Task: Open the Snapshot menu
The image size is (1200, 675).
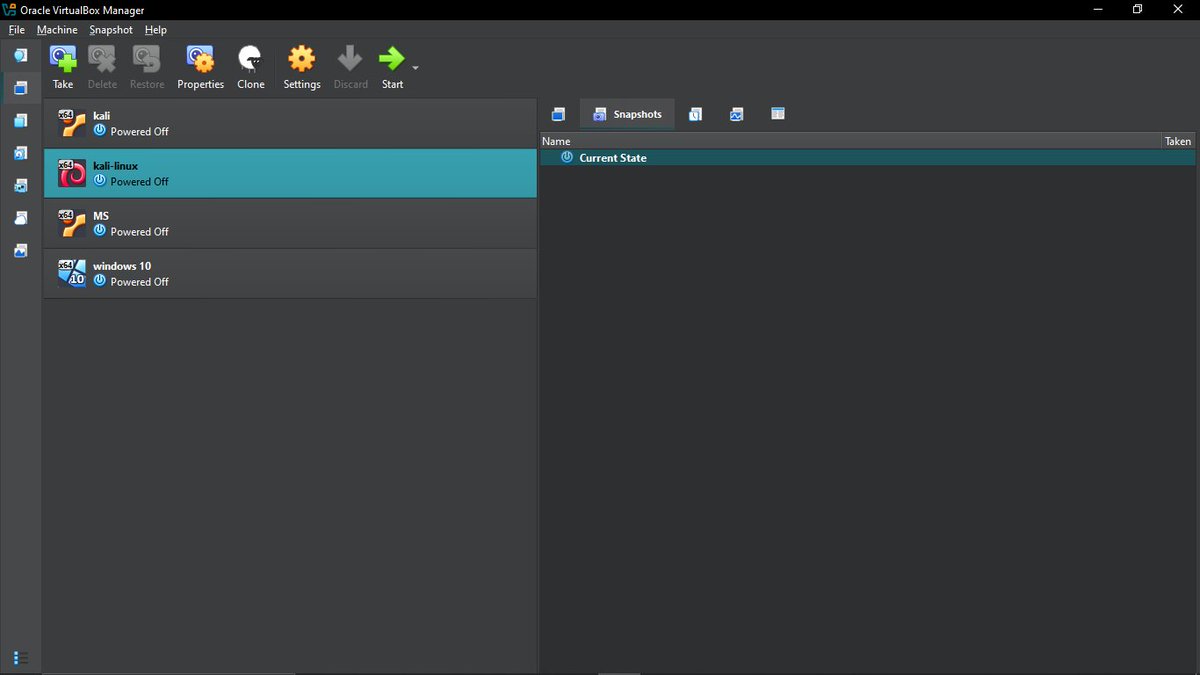Action: [111, 30]
